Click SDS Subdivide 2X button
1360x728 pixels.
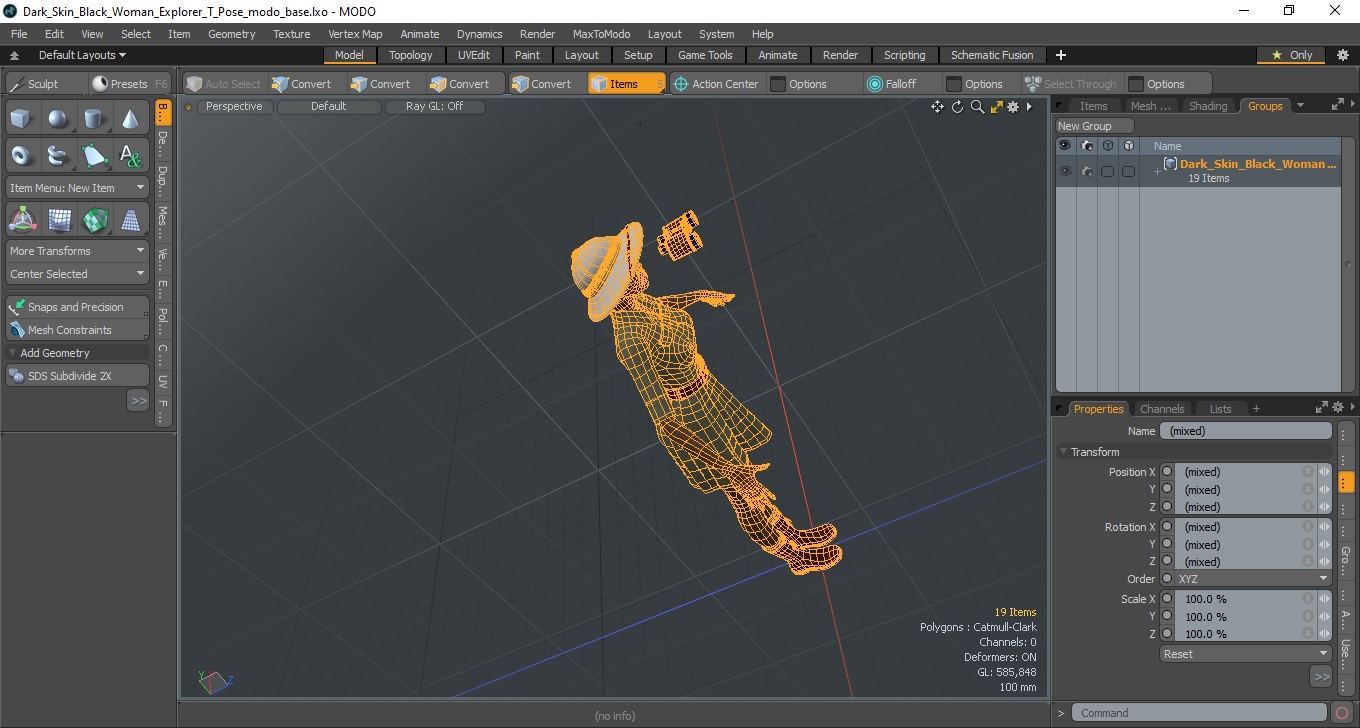coord(77,376)
